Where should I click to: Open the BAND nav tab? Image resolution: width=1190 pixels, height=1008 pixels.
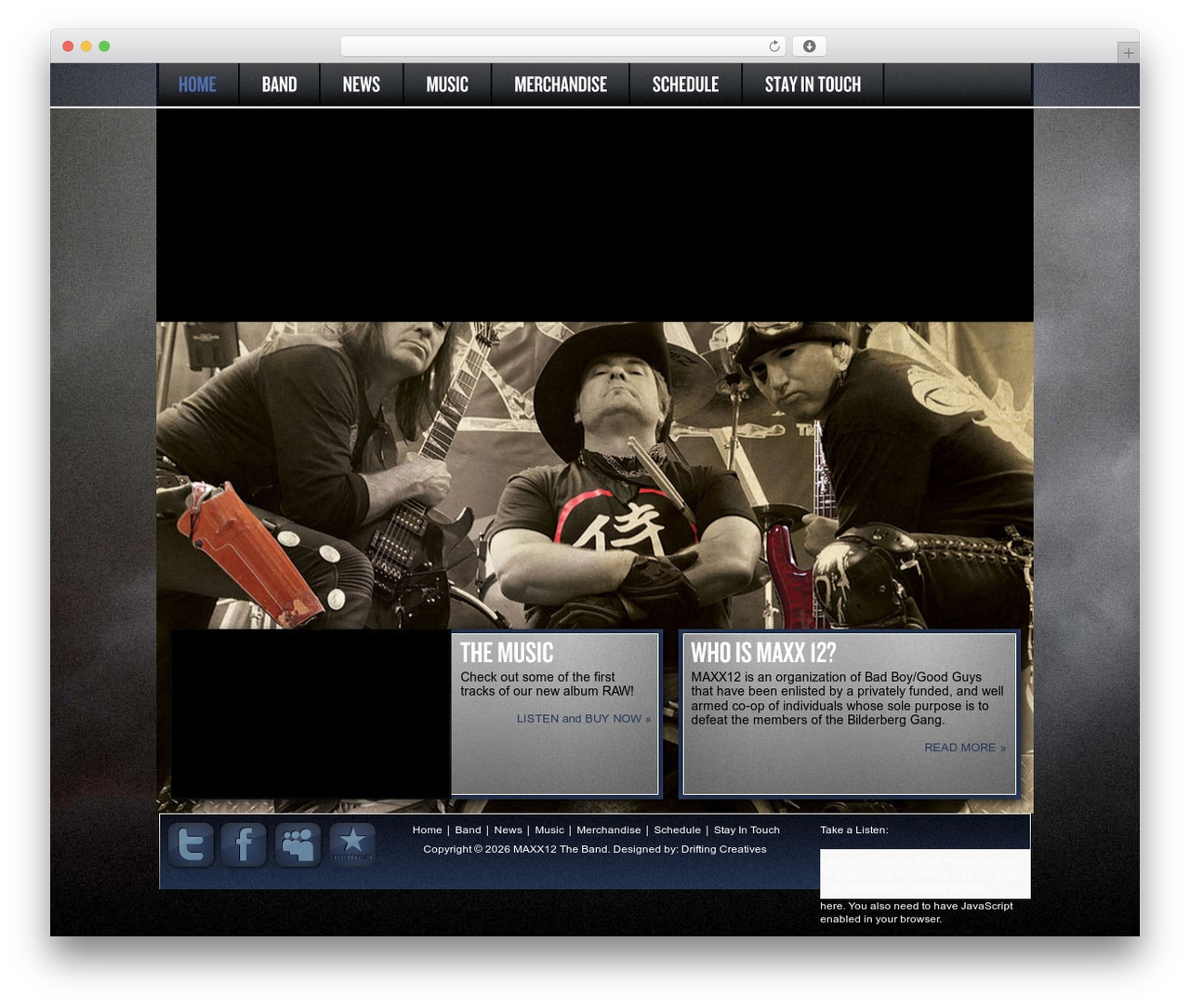(x=280, y=85)
